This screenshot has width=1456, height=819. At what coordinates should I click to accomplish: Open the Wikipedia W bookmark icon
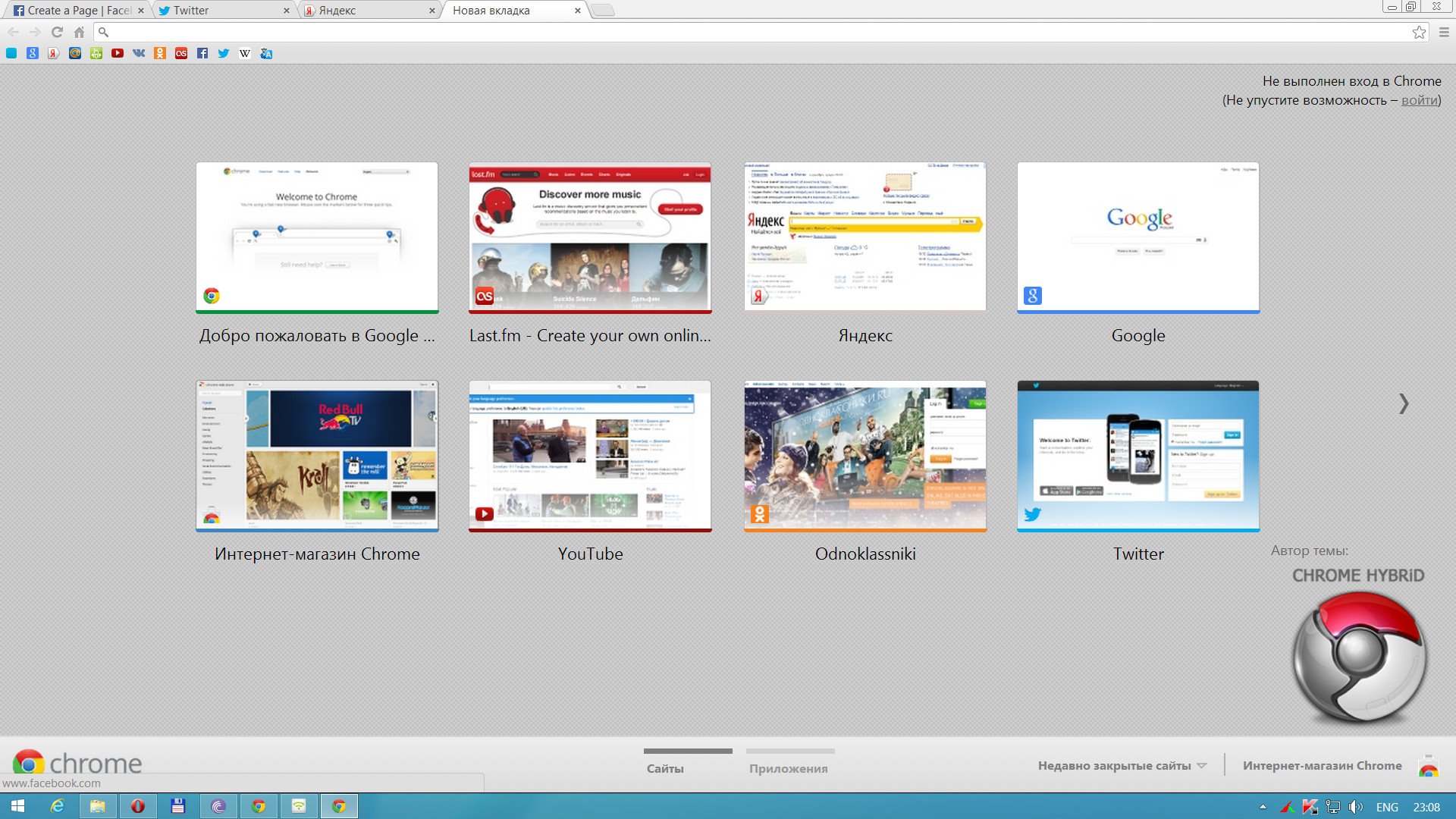tap(245, 53)
